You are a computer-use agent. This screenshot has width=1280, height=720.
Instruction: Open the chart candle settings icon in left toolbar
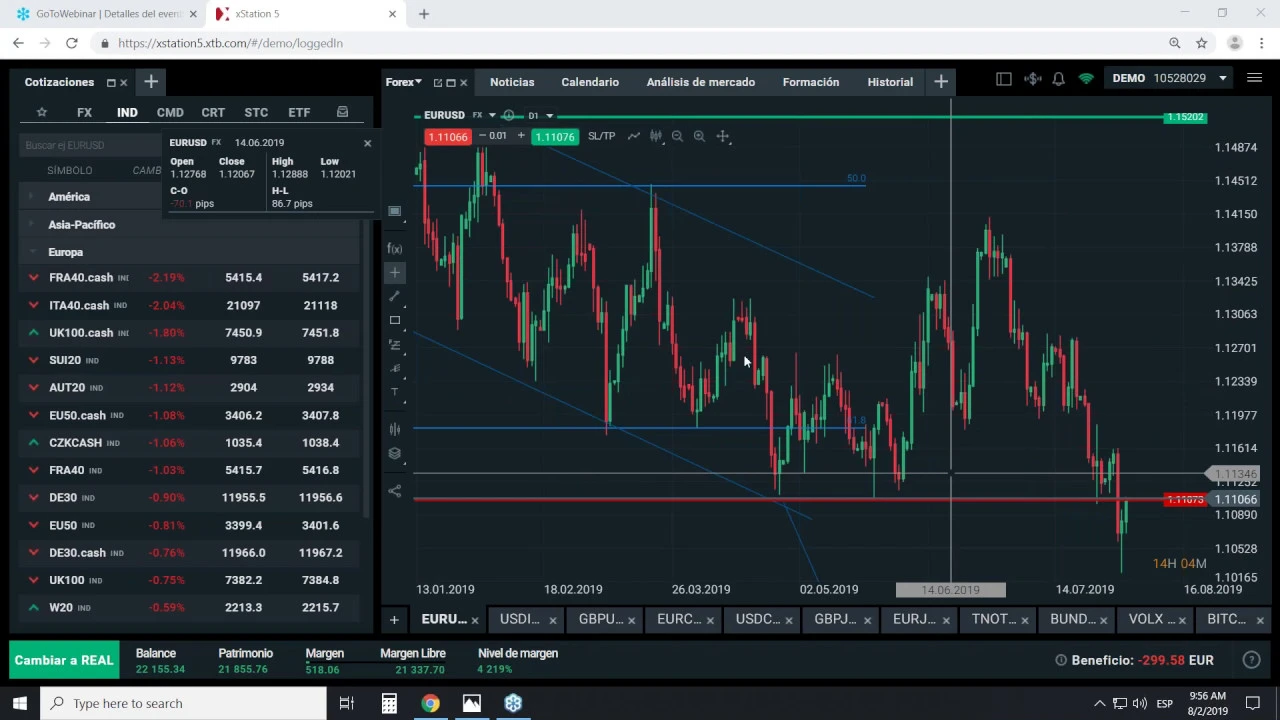tap(395, 429)
